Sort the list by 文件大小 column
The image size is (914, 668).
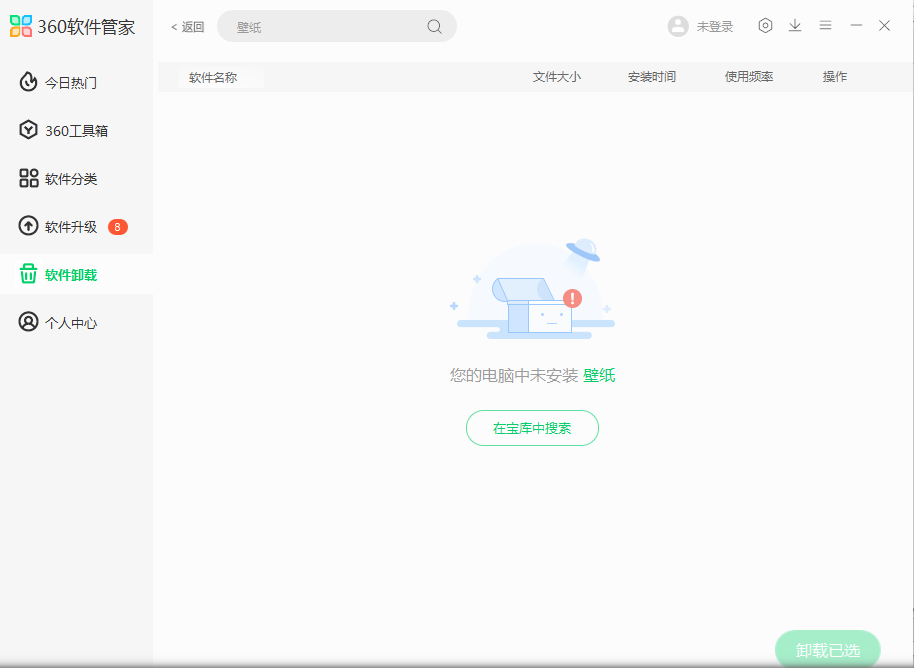point(556,77)
